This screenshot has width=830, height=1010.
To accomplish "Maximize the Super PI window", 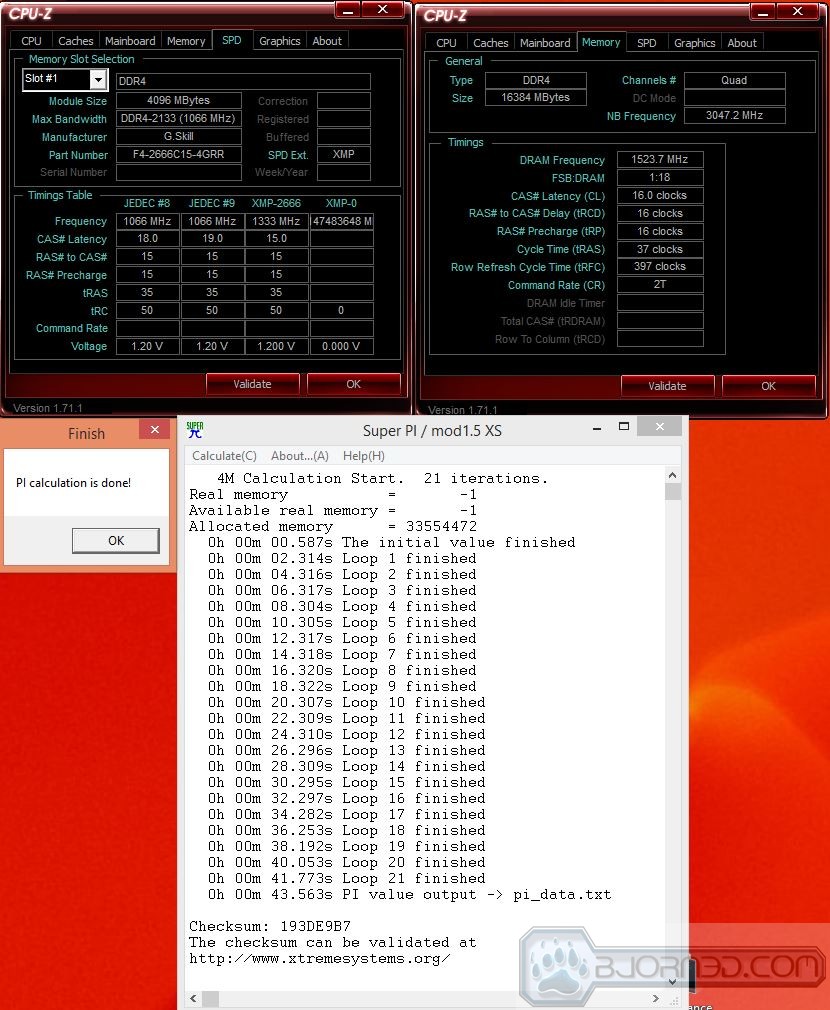I will click(623, 426).
